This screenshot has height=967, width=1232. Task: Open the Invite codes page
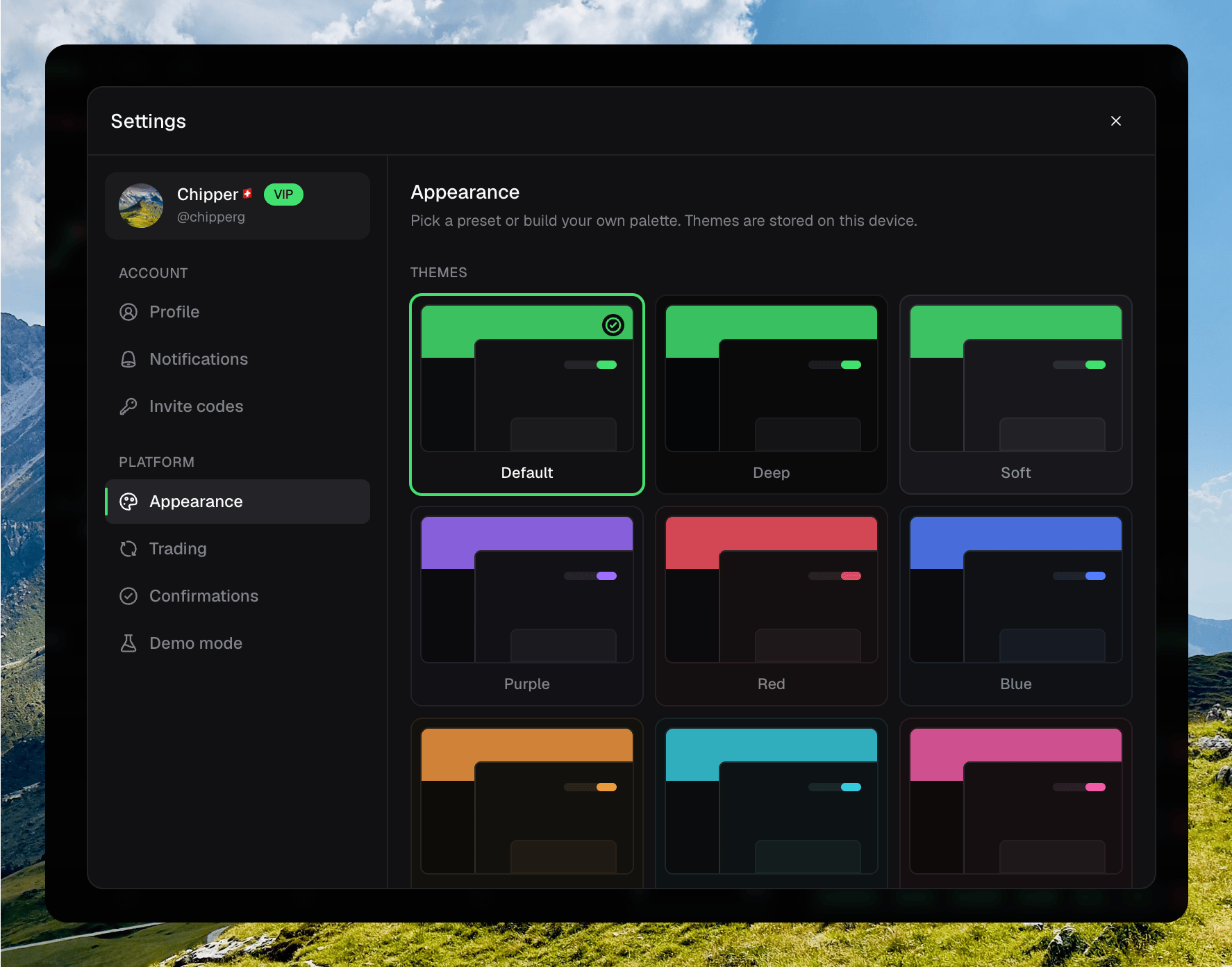(x=238, y=406)
